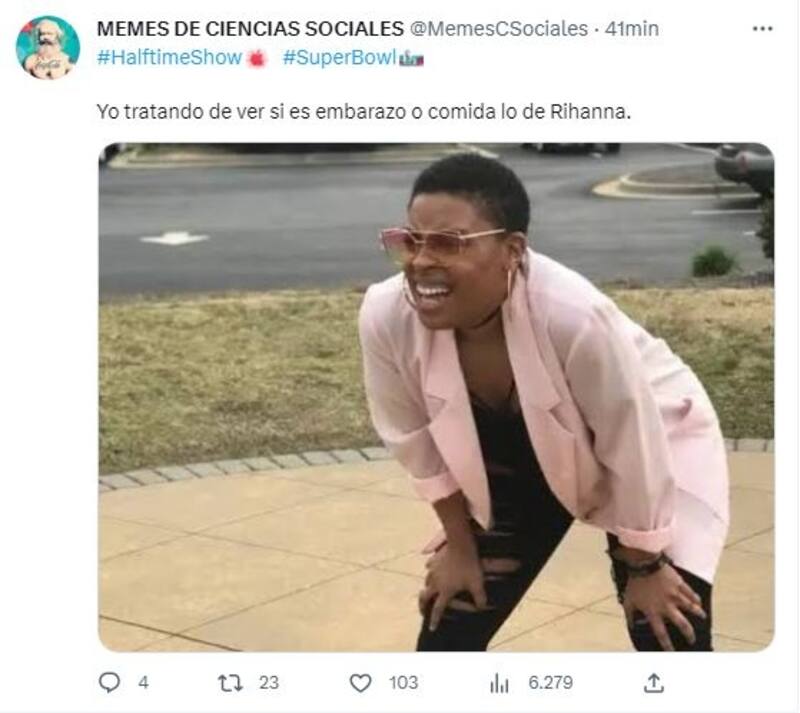The height and width of the screenshot is (713, 800).
Task: Visit the @MemesCSociales handle
Action: click(499, 29)
